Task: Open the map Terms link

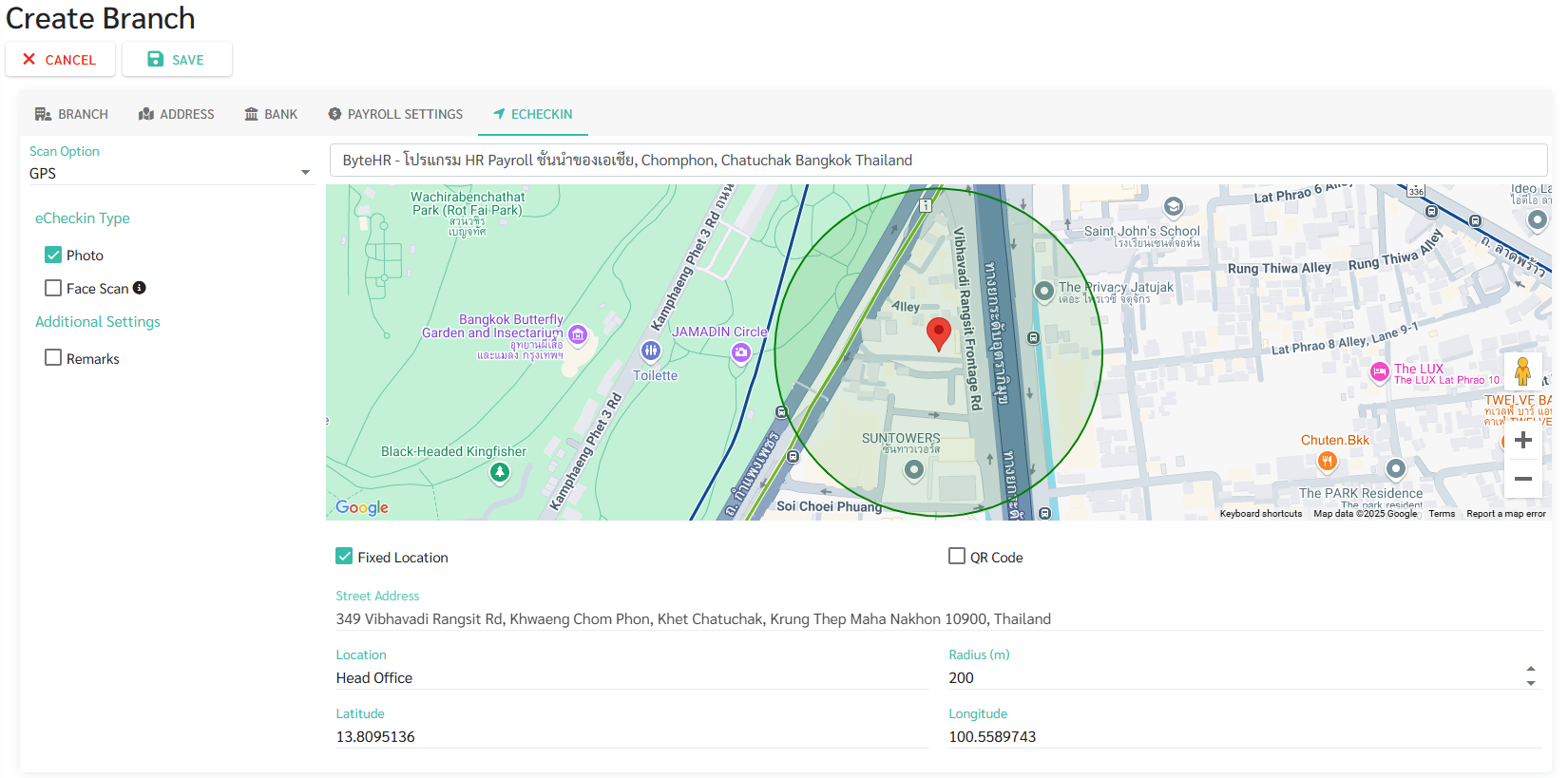Action: 1442,514
